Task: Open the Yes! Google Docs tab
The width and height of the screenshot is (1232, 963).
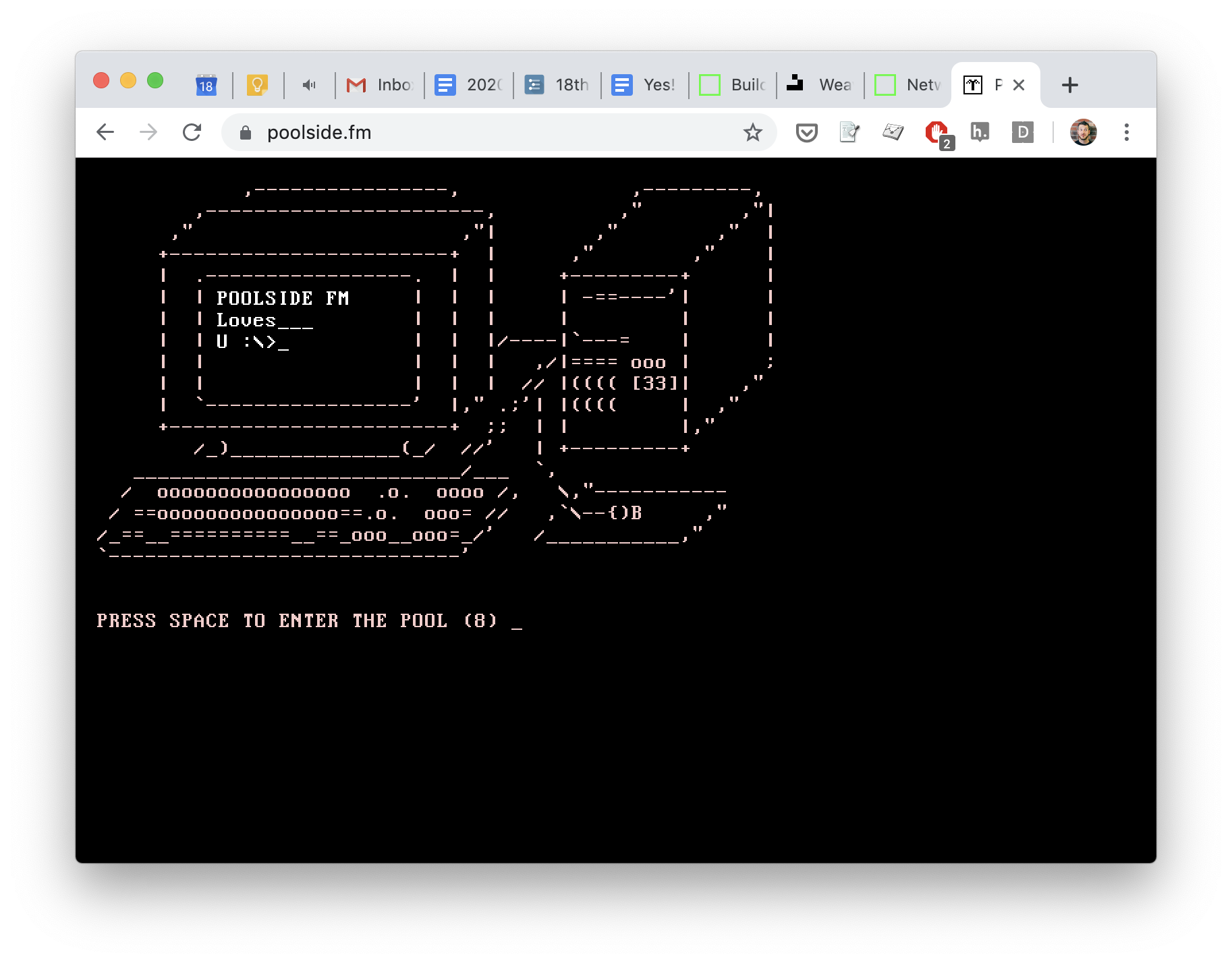Action: [x=644, y=85]
